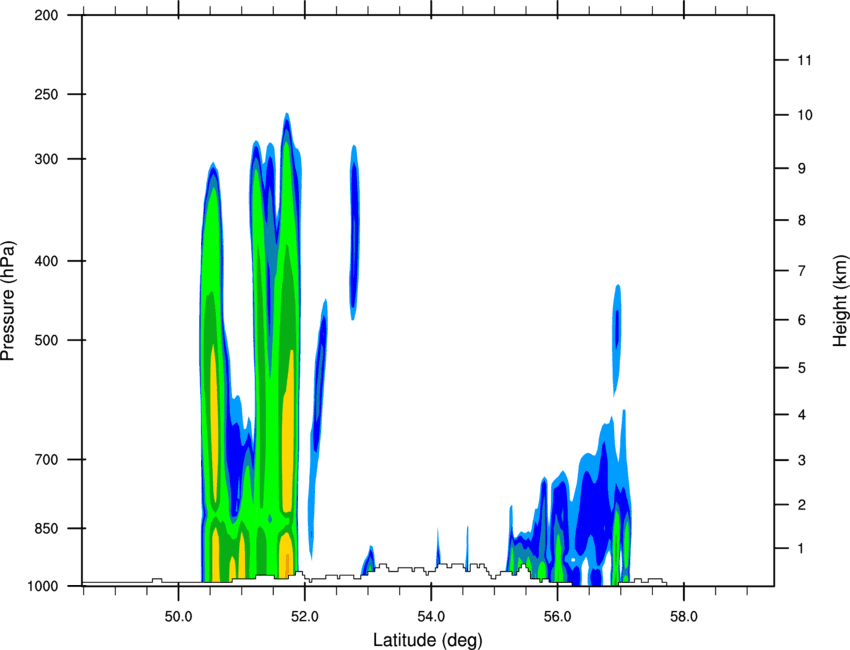
Task: Click the "Height (km)" axis title
Action: pos(840,300)
